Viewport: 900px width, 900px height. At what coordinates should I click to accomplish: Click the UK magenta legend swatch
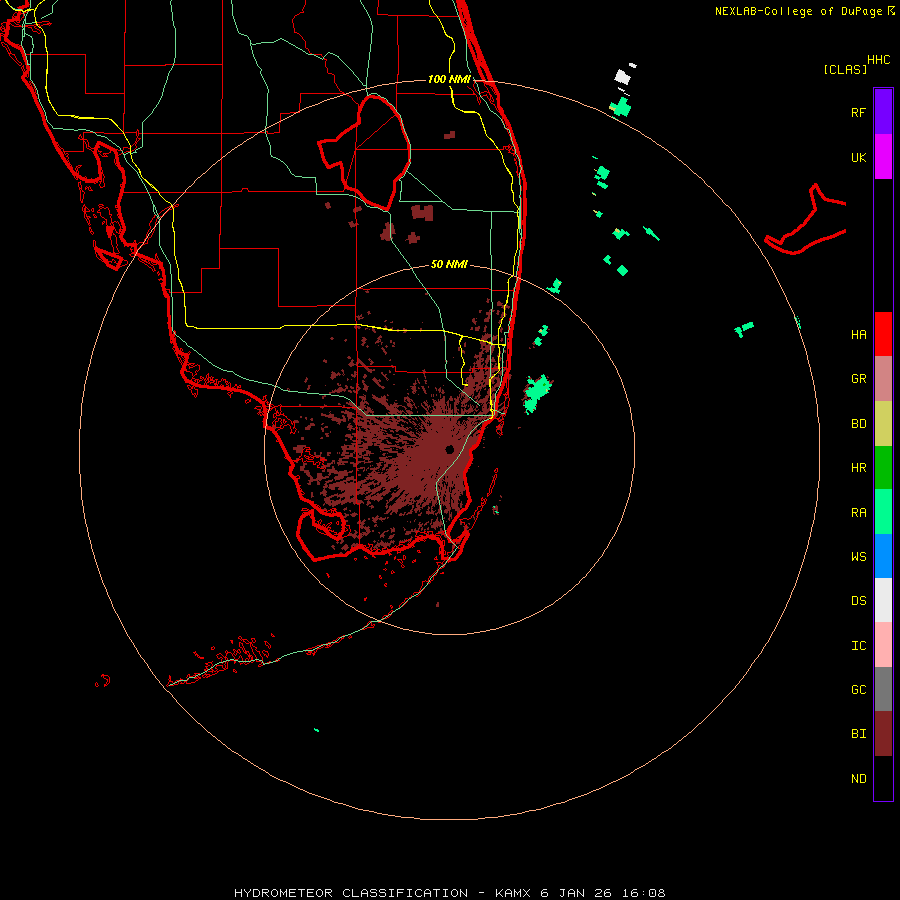(883, 157)
